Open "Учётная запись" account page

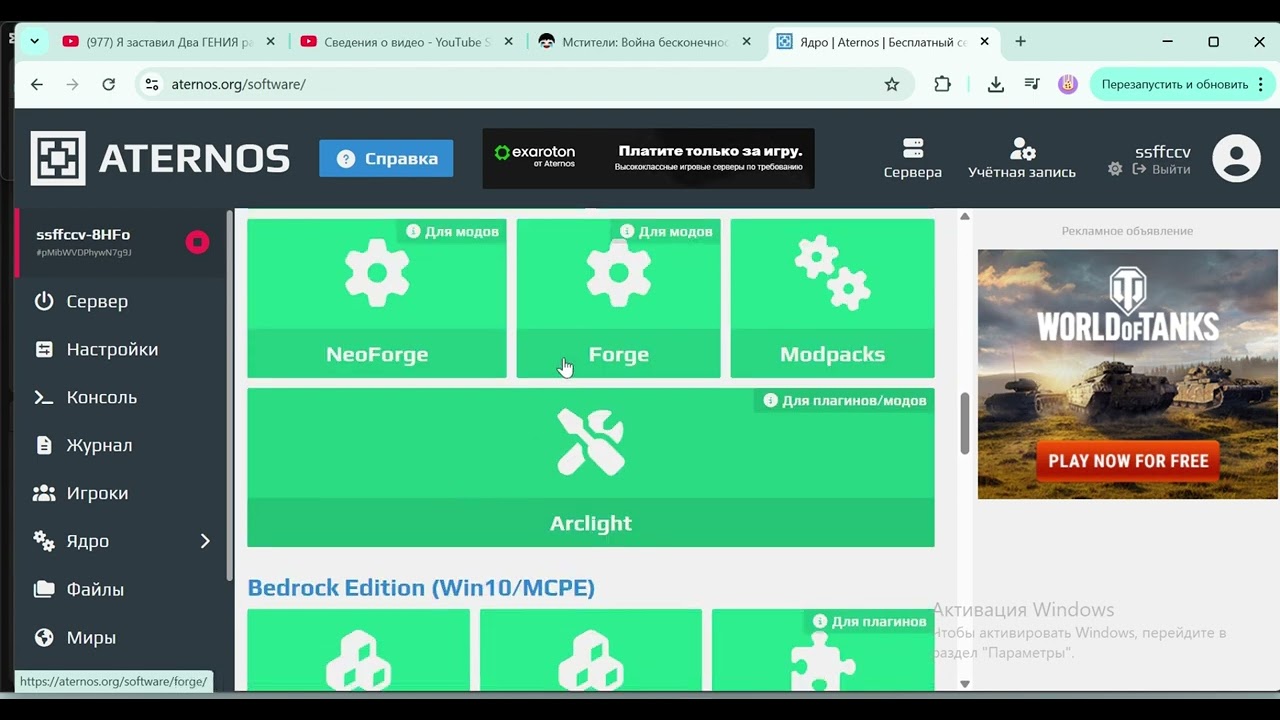[1022, 158]
